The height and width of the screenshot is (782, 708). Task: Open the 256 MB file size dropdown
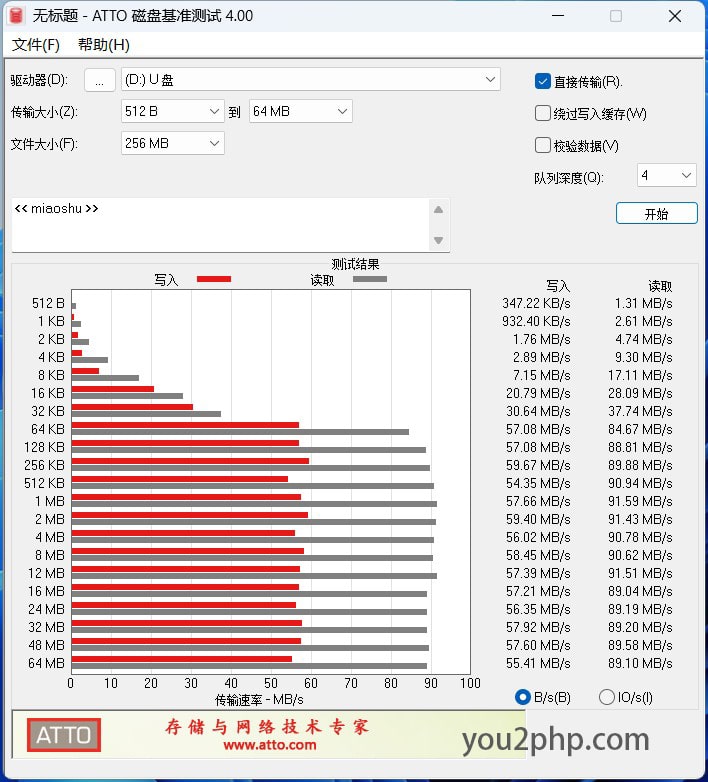pyautogui.click(x=173, y=144)
